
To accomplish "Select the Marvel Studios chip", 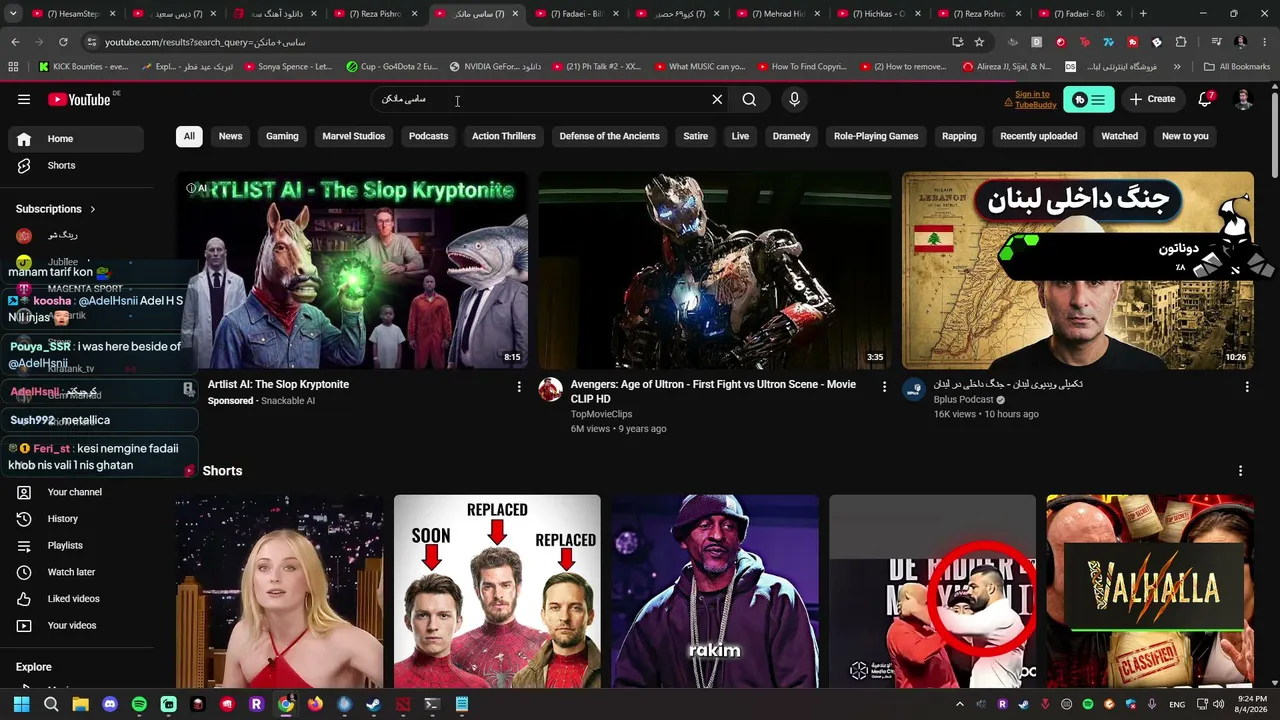I will 353,136.
